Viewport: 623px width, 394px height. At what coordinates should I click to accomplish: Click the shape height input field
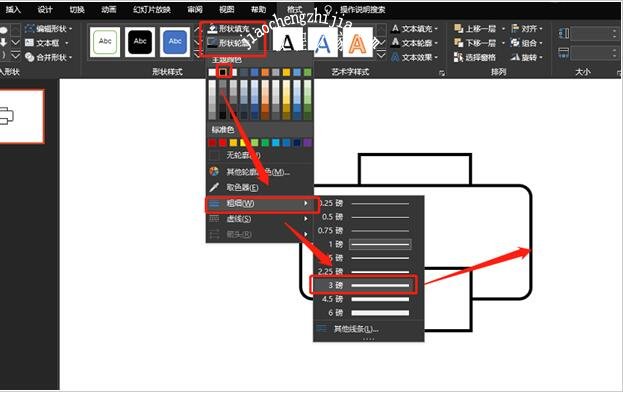594,33
